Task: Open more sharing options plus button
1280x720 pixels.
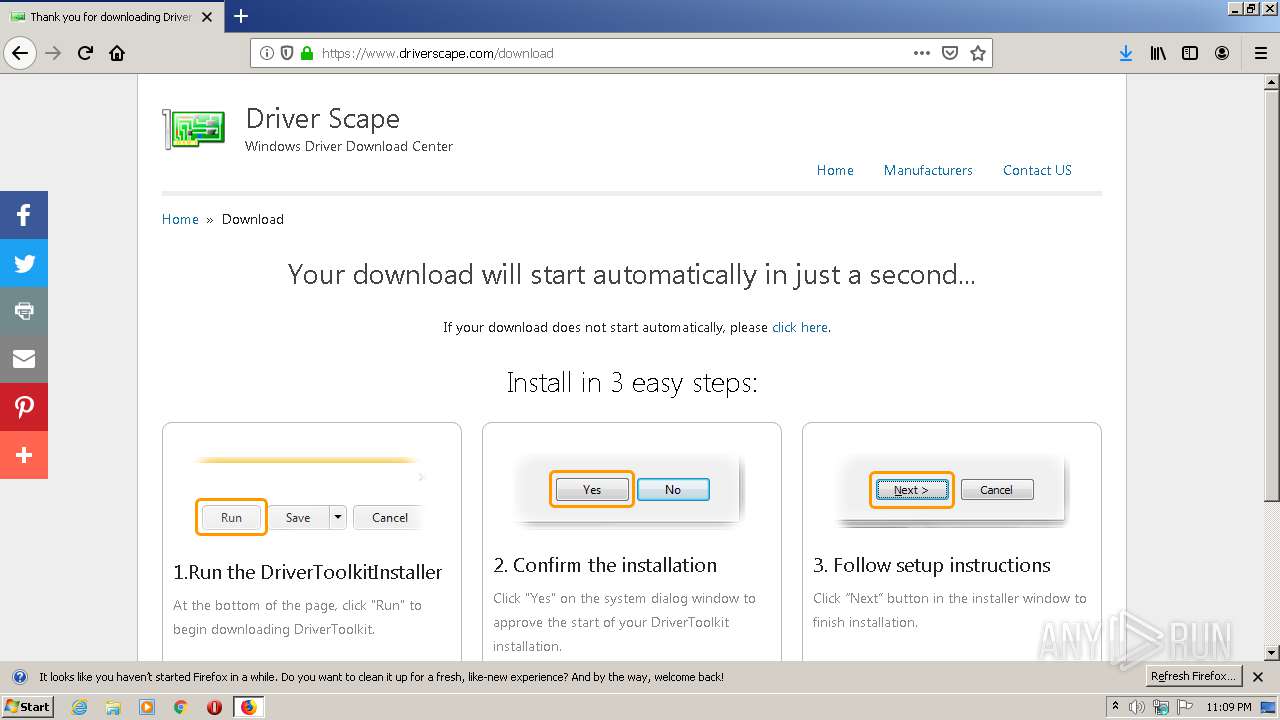Action: click(x=24, y=455)
